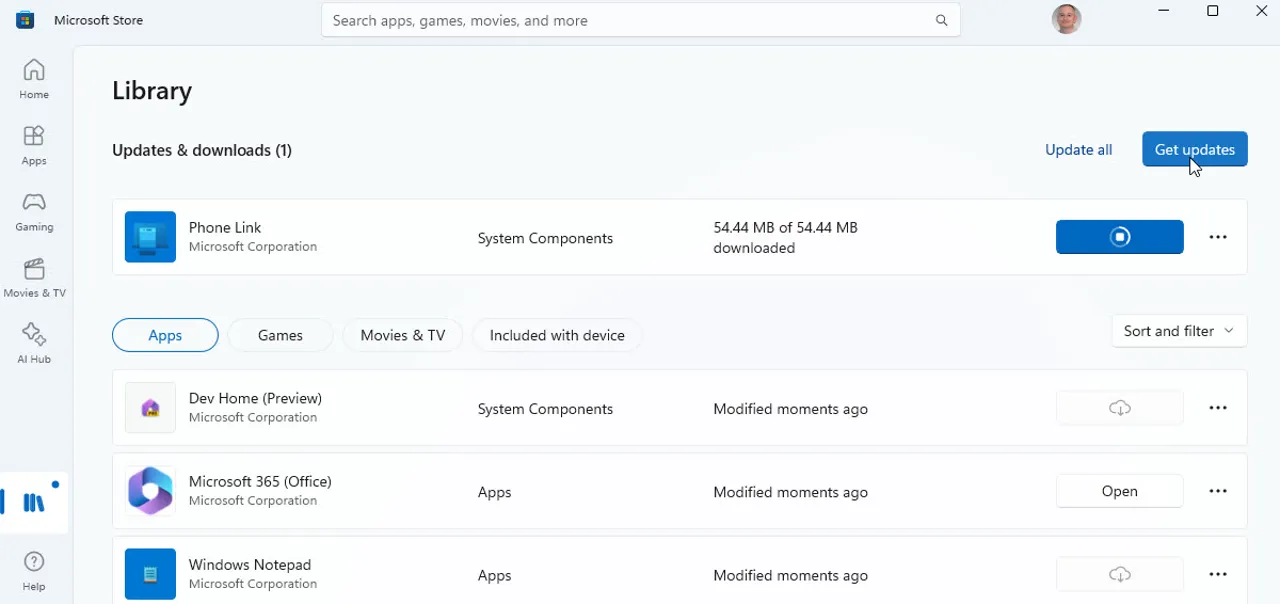Click the '54.44 MB of 54.44 MB downloaded' text

785,238
